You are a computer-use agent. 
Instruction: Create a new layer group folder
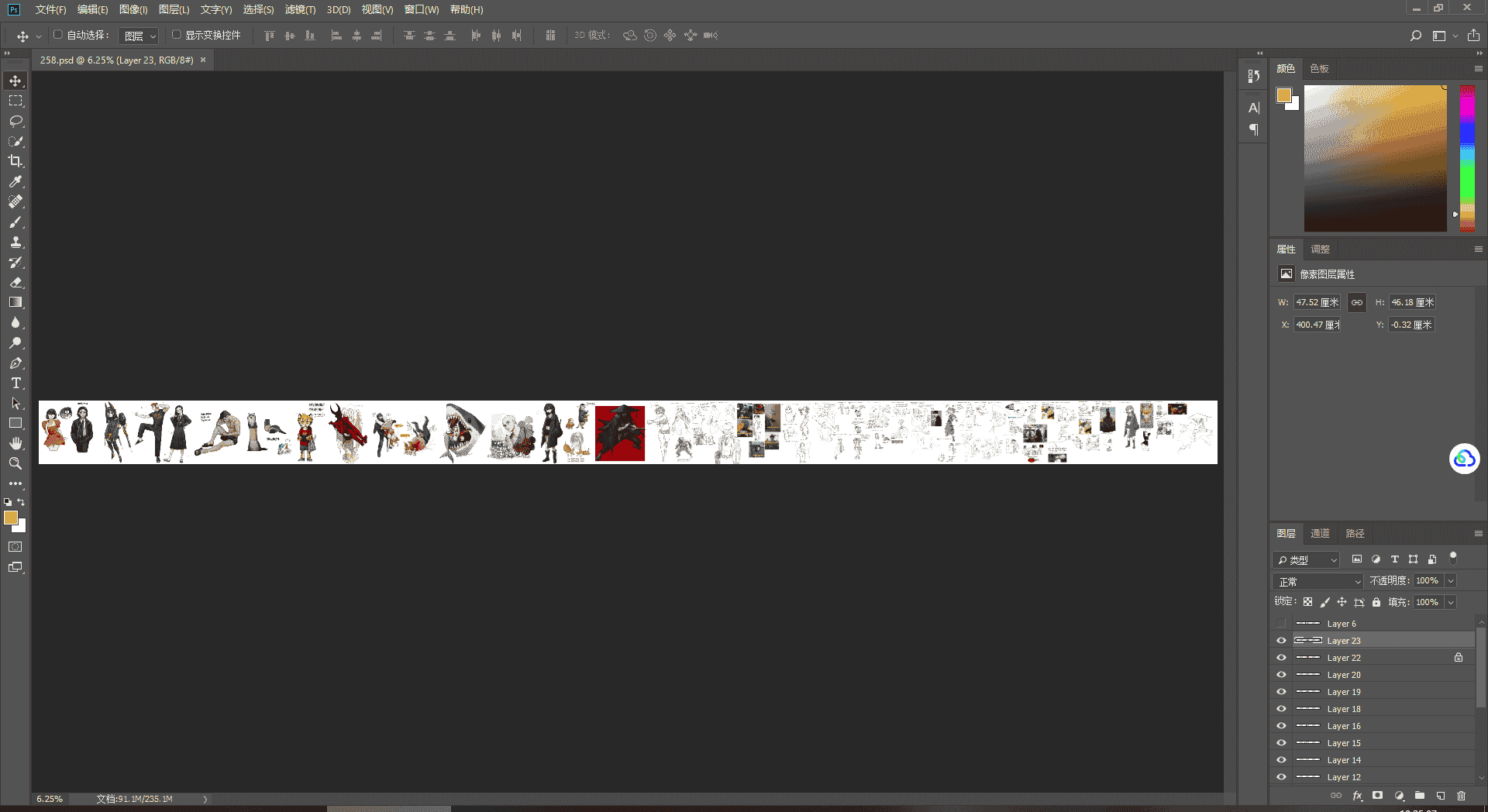(1420, 796)
